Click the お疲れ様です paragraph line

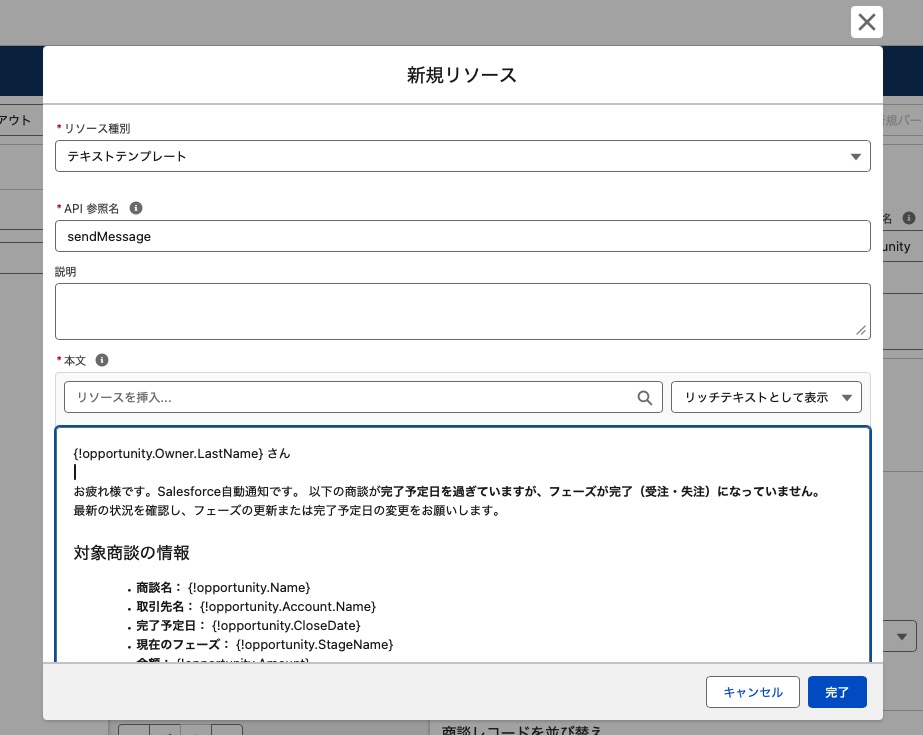447,491
